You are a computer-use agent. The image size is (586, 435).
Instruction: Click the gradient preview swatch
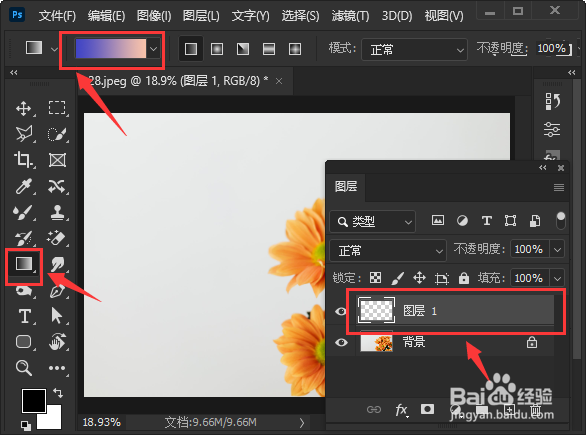111,49
